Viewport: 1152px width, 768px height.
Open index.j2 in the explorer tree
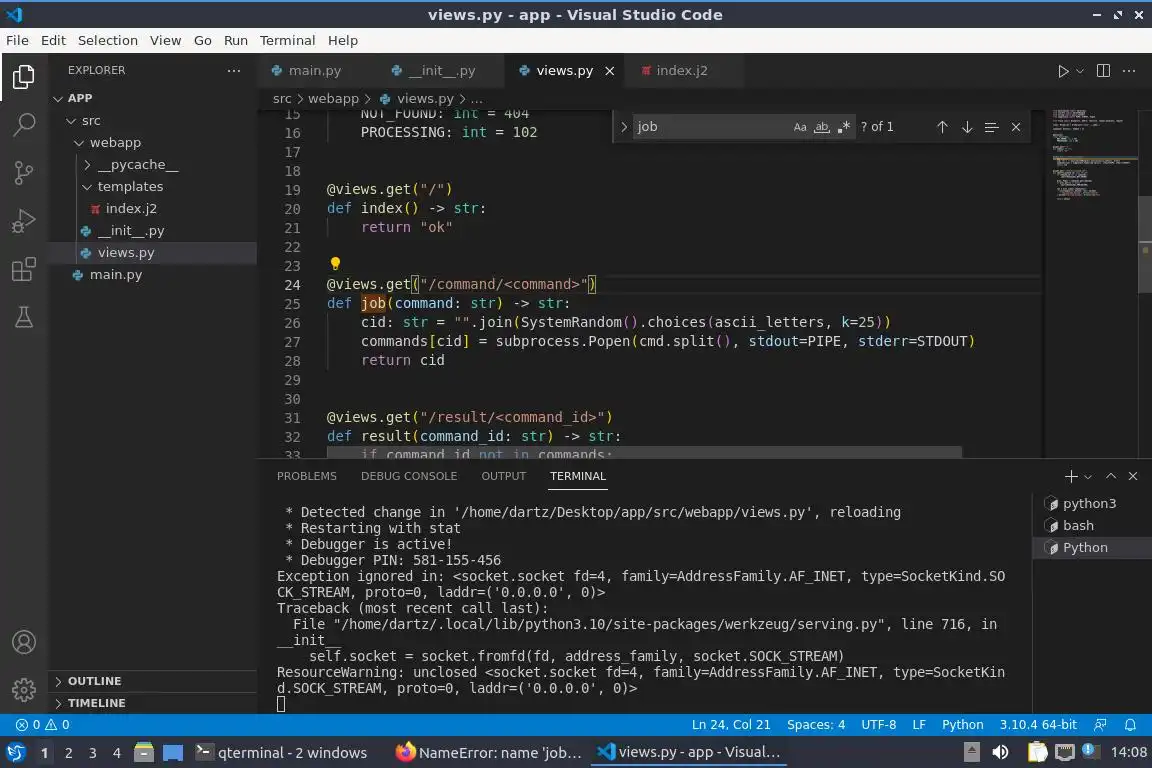[x=131, y=209]
